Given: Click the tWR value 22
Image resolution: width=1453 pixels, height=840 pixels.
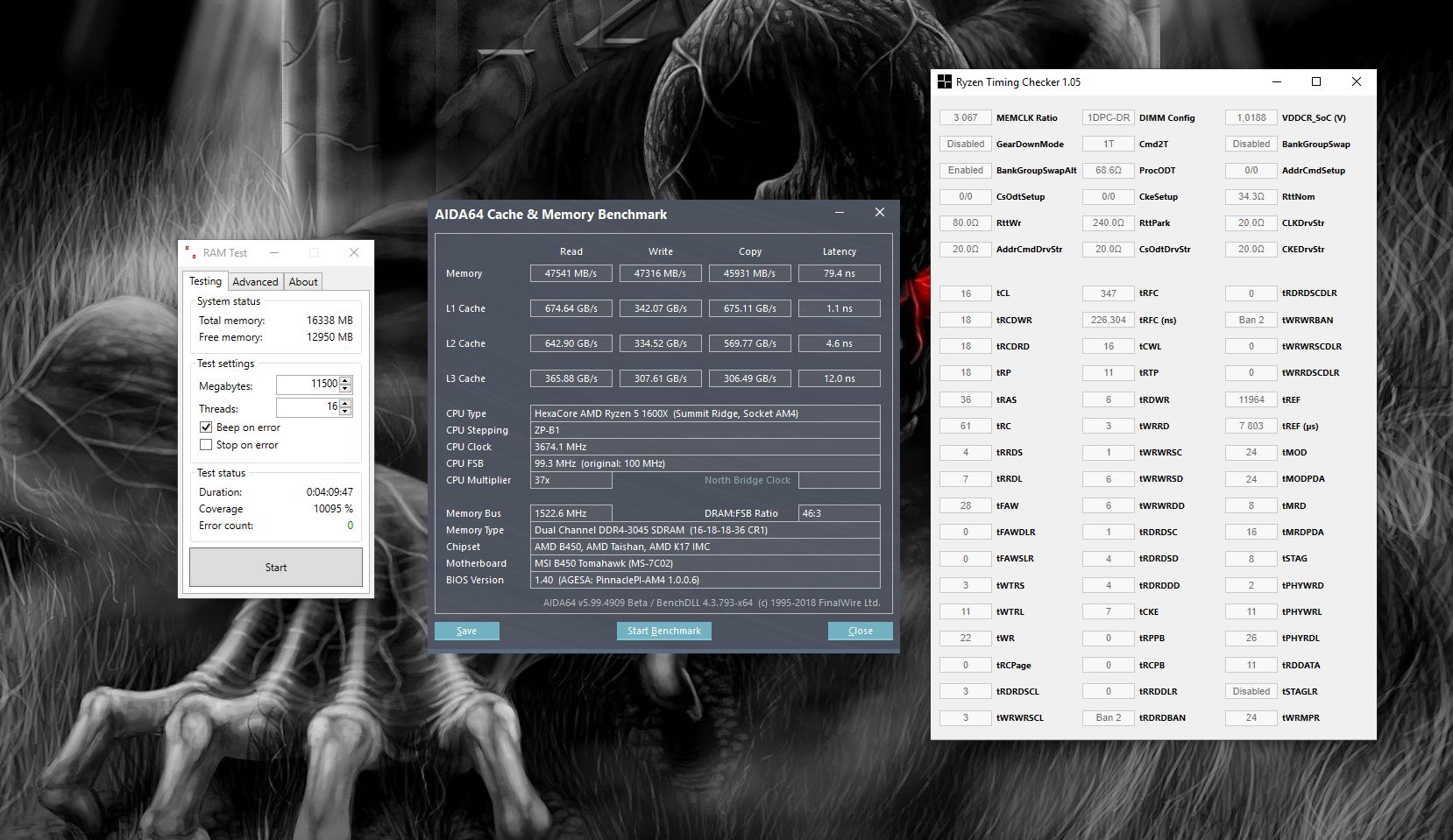Looking at the screenshot, I should pos(966,638).
